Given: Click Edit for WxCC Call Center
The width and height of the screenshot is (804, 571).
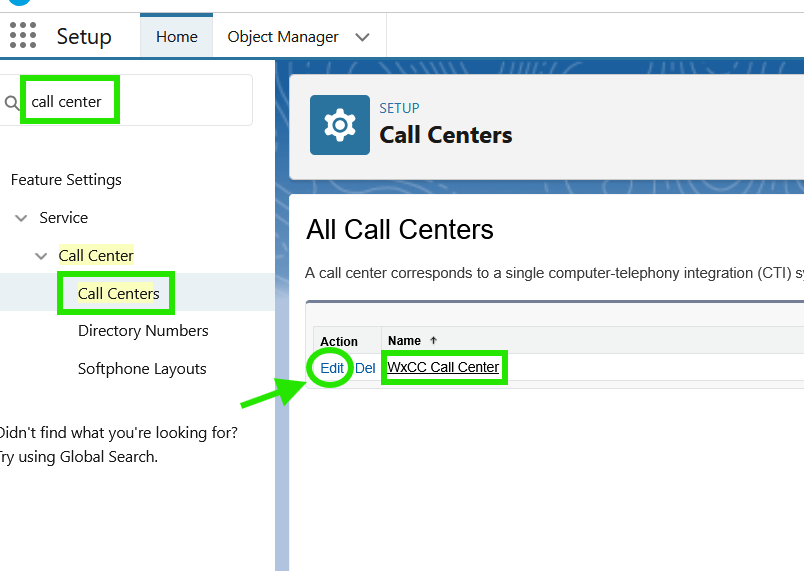Looking at the screenshot, I should click(x=332, y=368).
